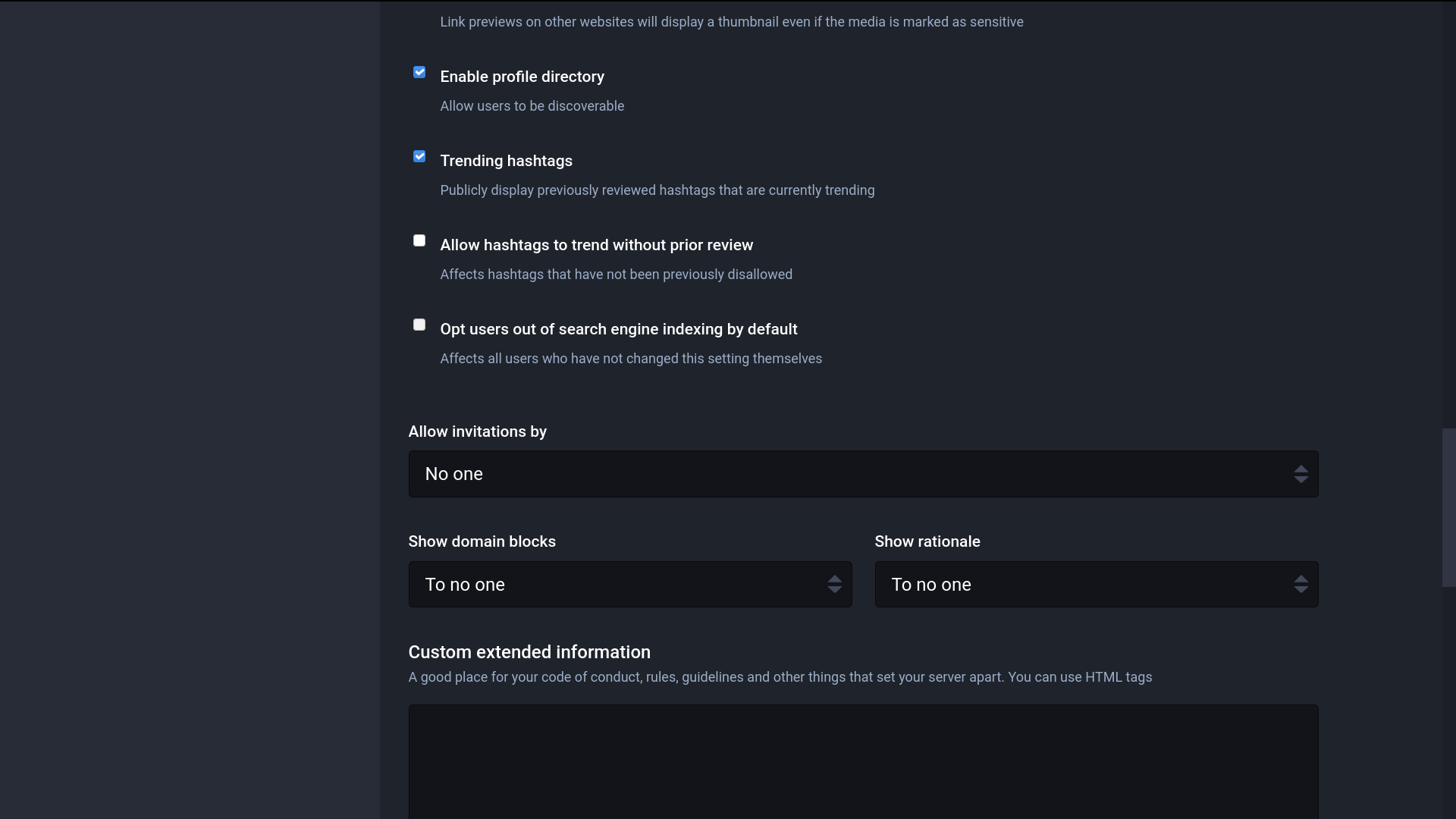This screenshot has height=819, width=1456.
Task: Enable hashtags to trend without prior review
Action: click(419, 241)
